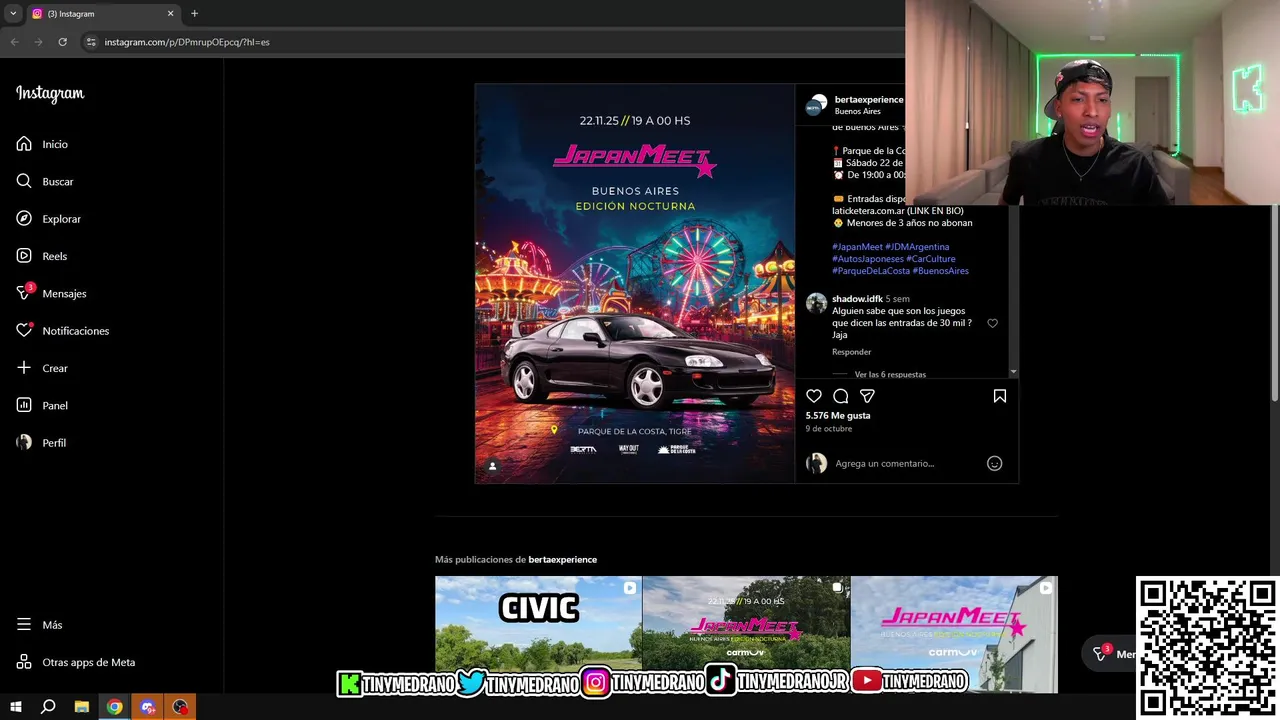1280x720 pixels.
Task: Click hashtag #BuenosAires
Action: click(x=941, y=271)
